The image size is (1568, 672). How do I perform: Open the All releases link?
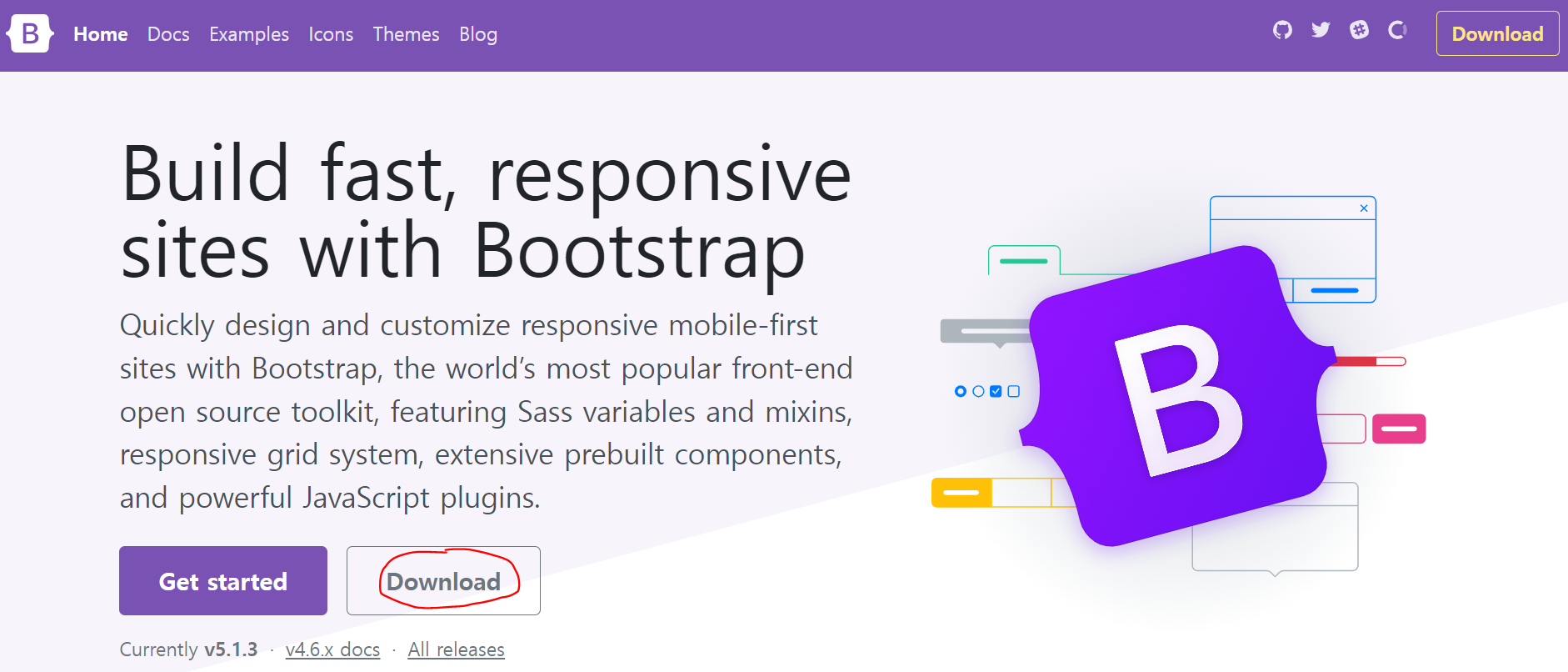tap(456, 649)
